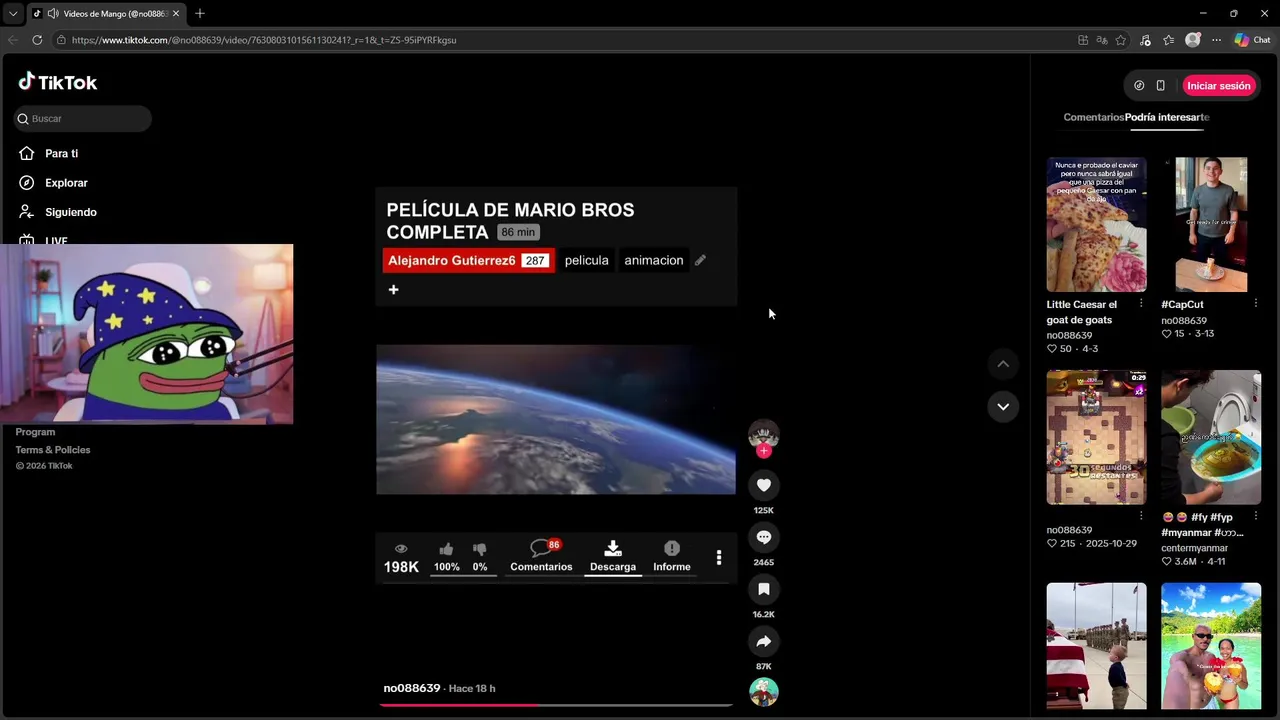Switch to Comentarios tab

coord(1093,117)
